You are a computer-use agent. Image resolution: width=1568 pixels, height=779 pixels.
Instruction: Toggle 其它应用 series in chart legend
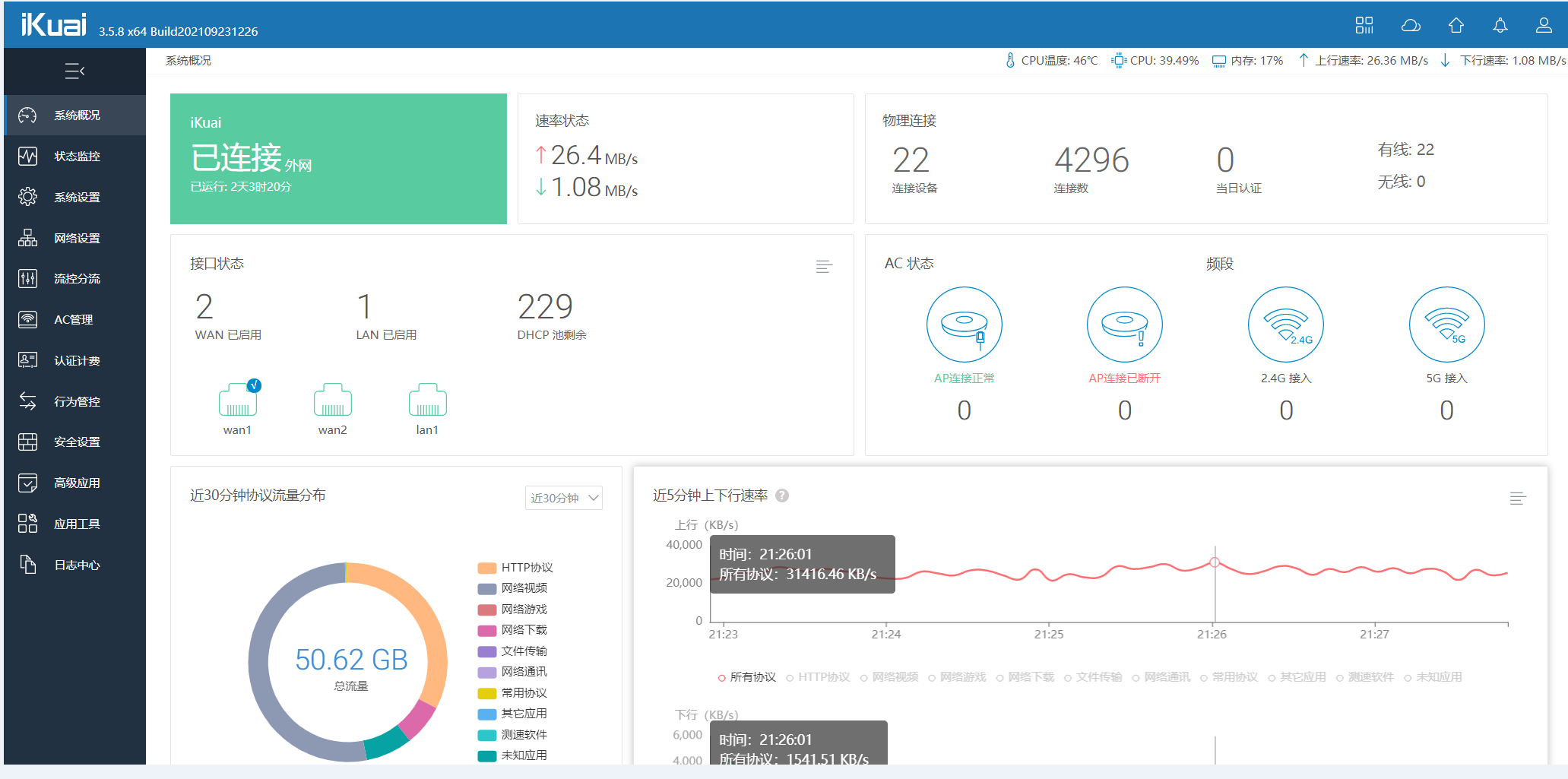[1297, 677]
